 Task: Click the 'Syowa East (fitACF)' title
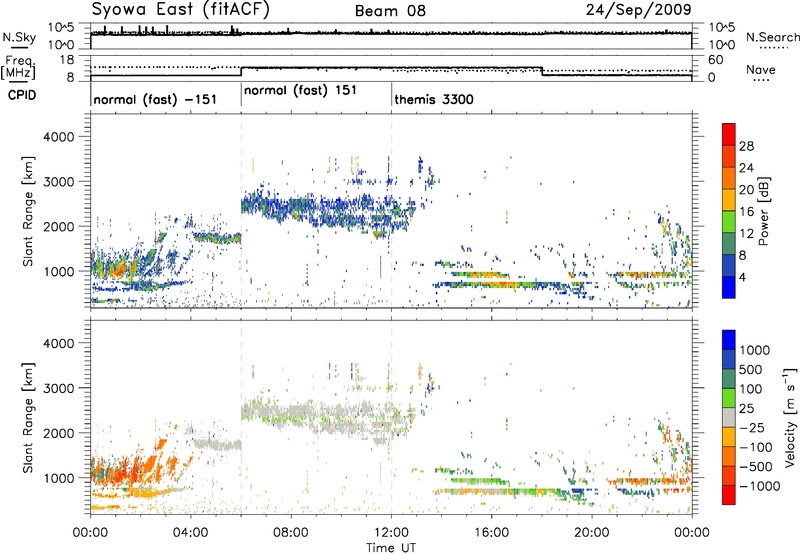point(180,10)
